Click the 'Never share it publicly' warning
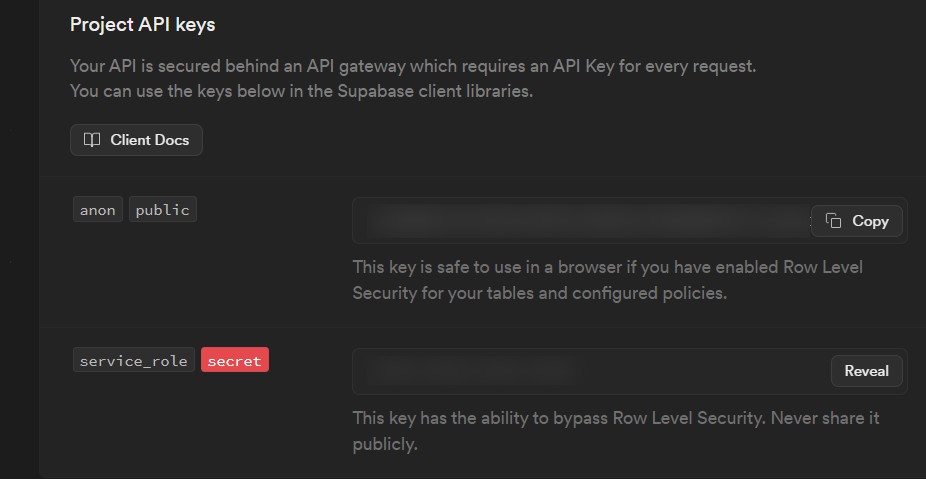Image resolution: width=926 pixels, height=479 pixels. pyautogui.click(x=616, y=431)
